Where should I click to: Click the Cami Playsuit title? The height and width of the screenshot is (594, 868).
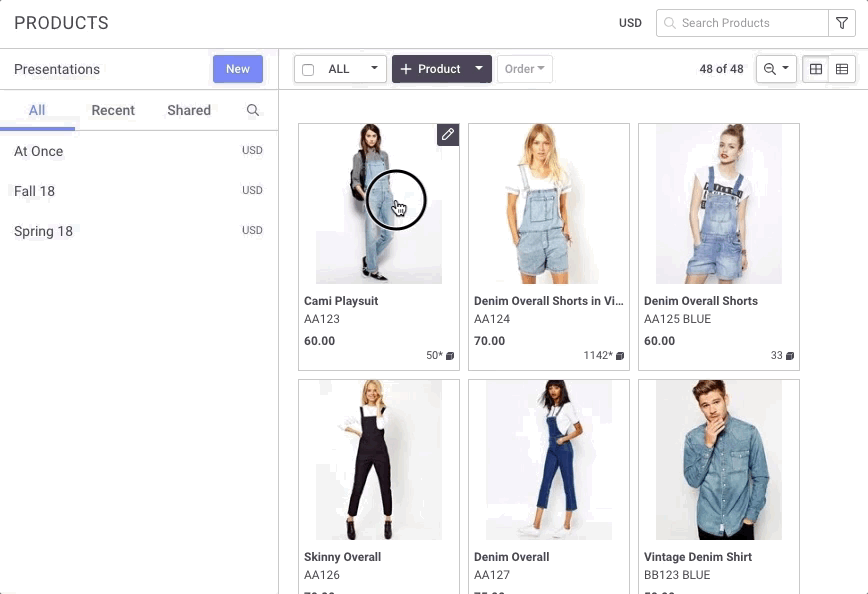point(341,301)
